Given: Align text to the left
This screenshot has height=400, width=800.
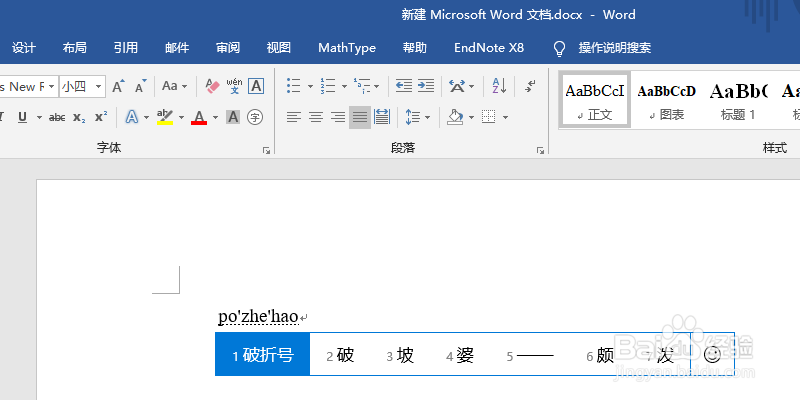Looking at the screenshot, I should 293,117.
